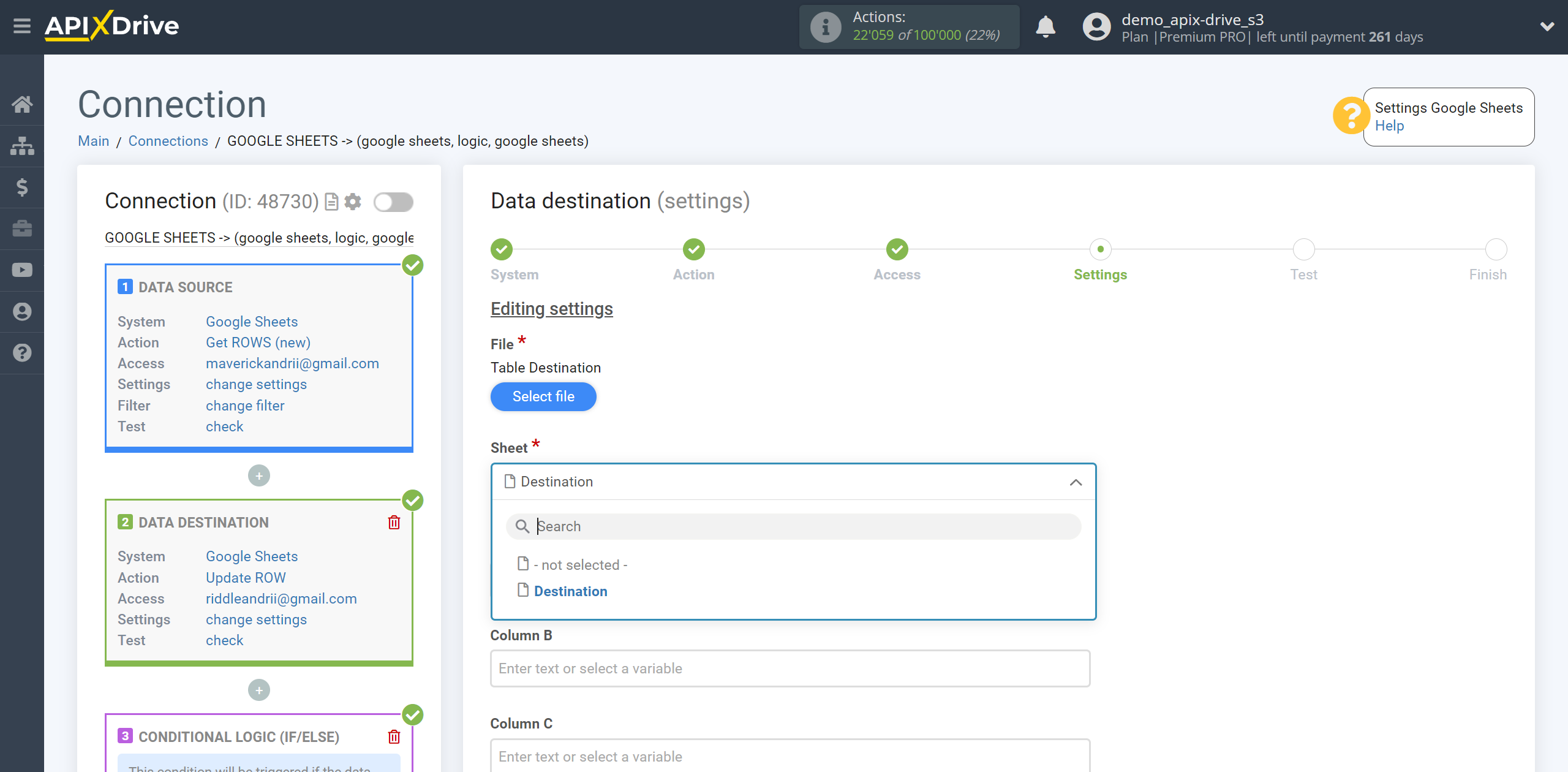Click the Actions usage counter

(909, 27)
